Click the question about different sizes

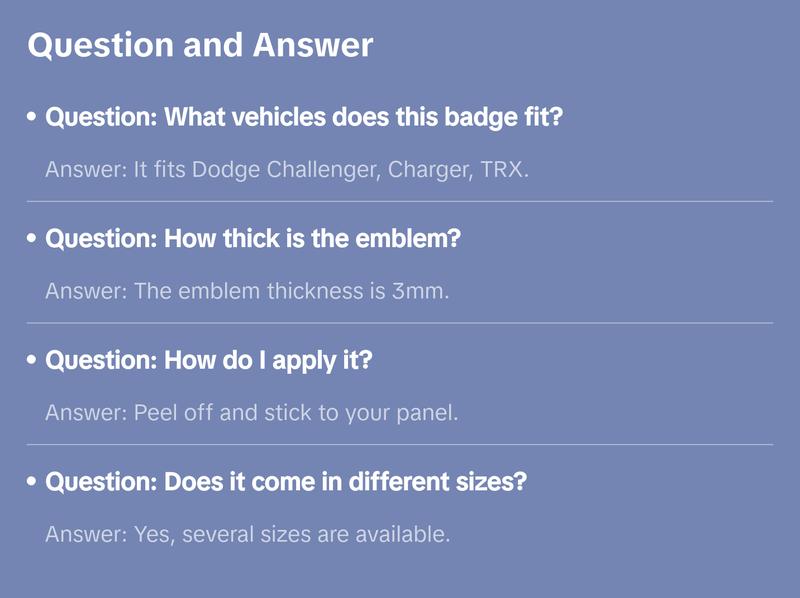tap(286, 482)
